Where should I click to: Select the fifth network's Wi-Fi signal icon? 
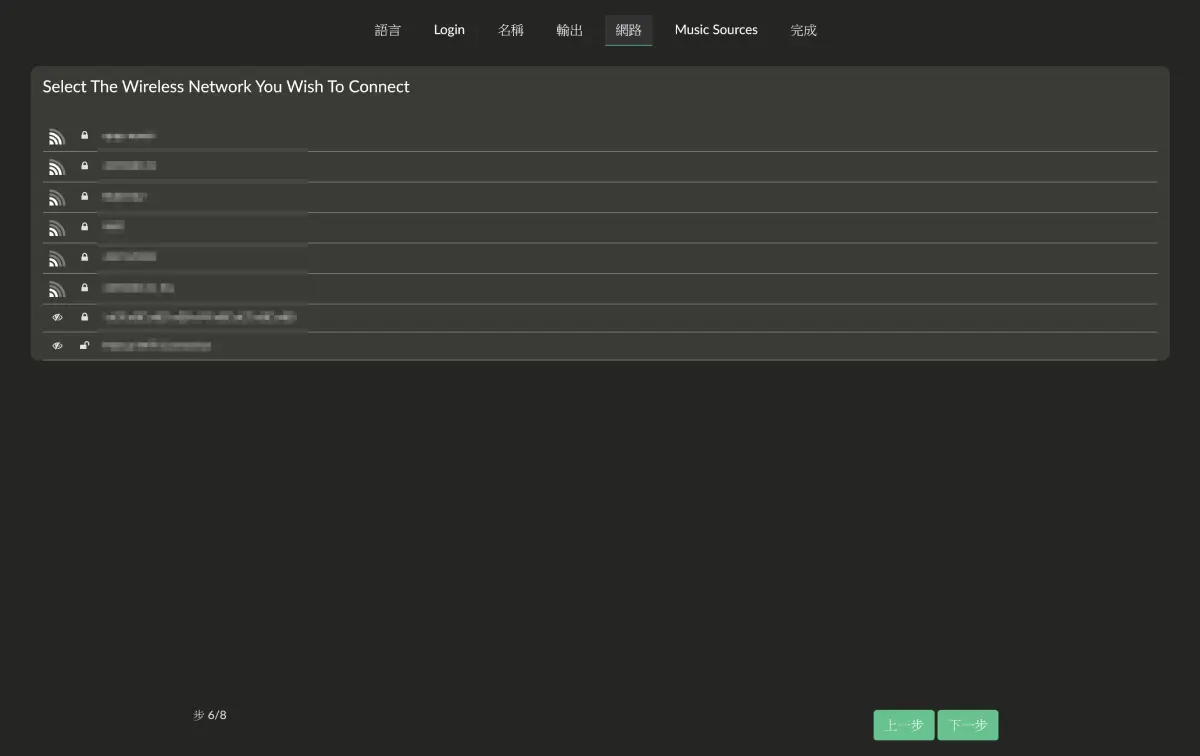57,259
